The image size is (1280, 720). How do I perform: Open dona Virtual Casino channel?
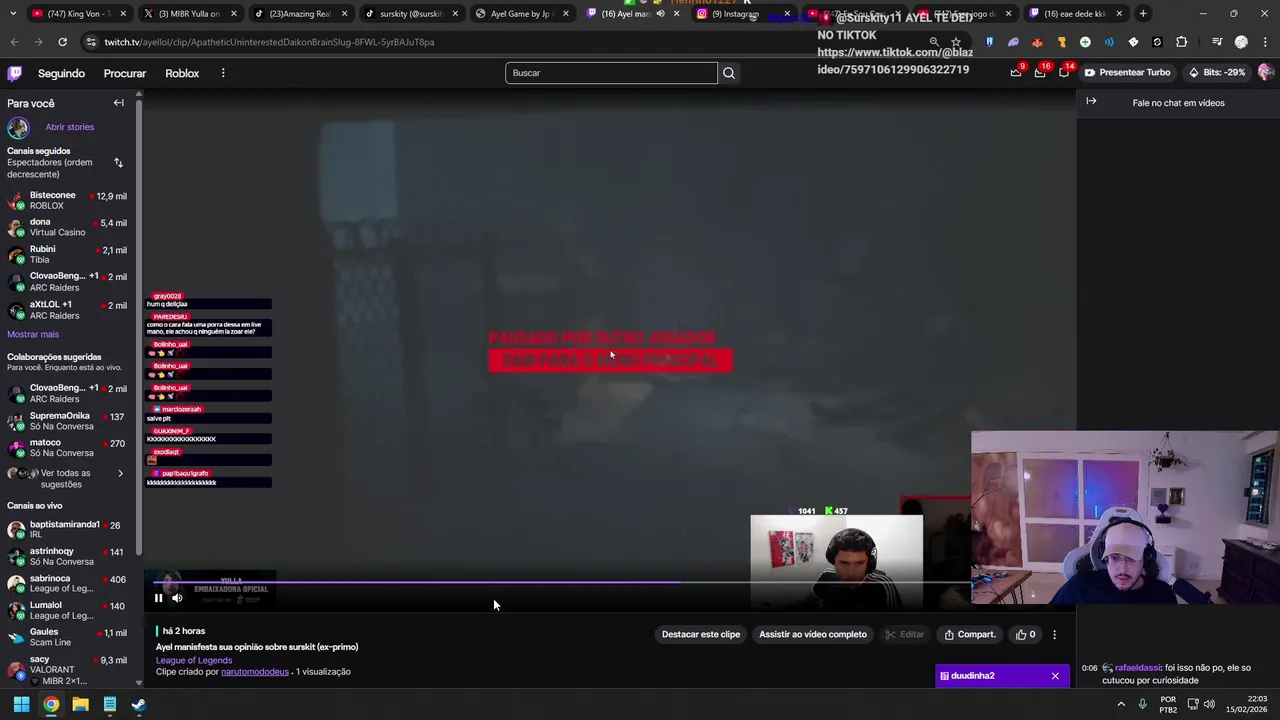(x=68, y=227)
